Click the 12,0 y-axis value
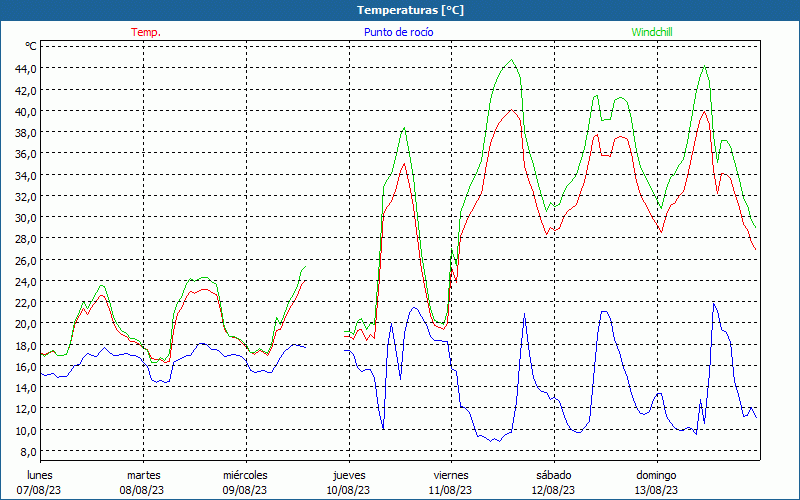The height and width of the screenshot is (500, 800). point(26,409)
